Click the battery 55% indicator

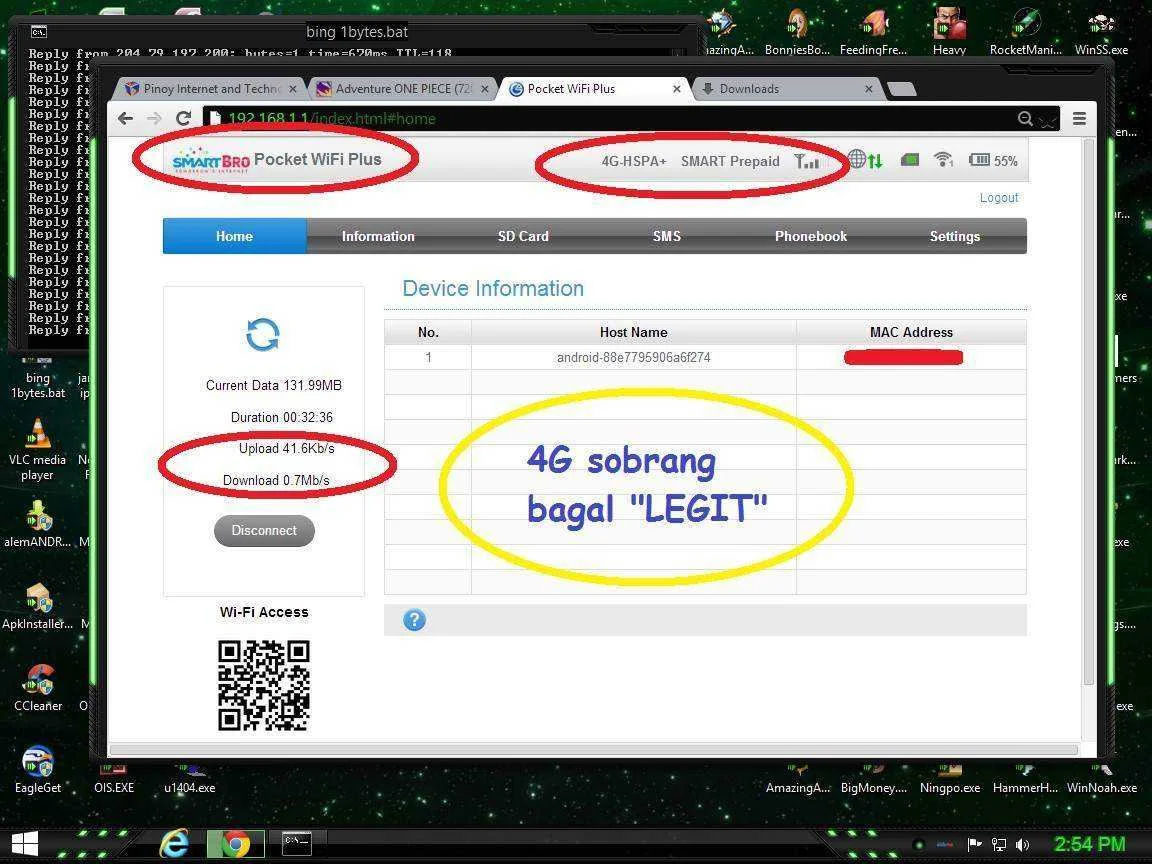click(993, 160)
